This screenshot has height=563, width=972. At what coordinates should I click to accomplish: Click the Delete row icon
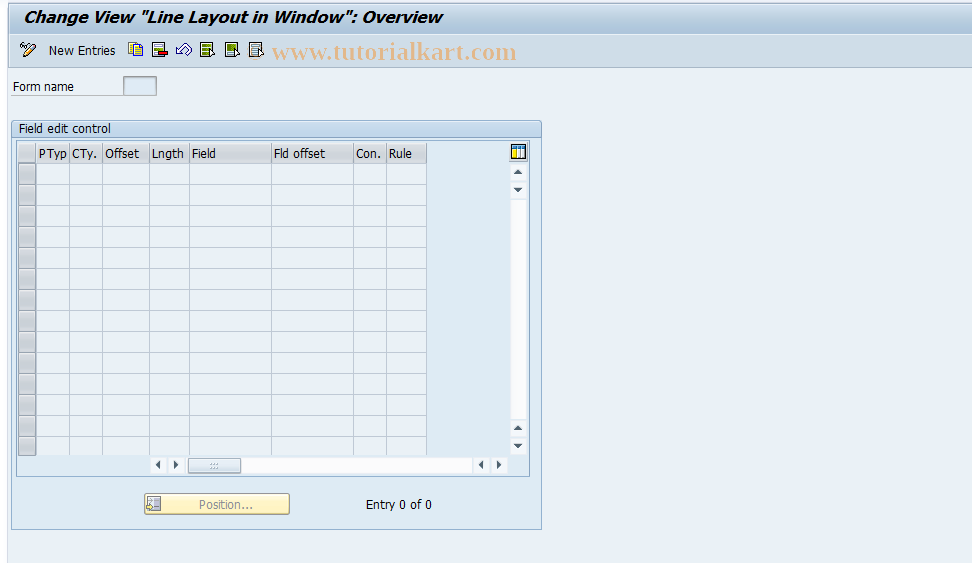(x=159, y=50)
